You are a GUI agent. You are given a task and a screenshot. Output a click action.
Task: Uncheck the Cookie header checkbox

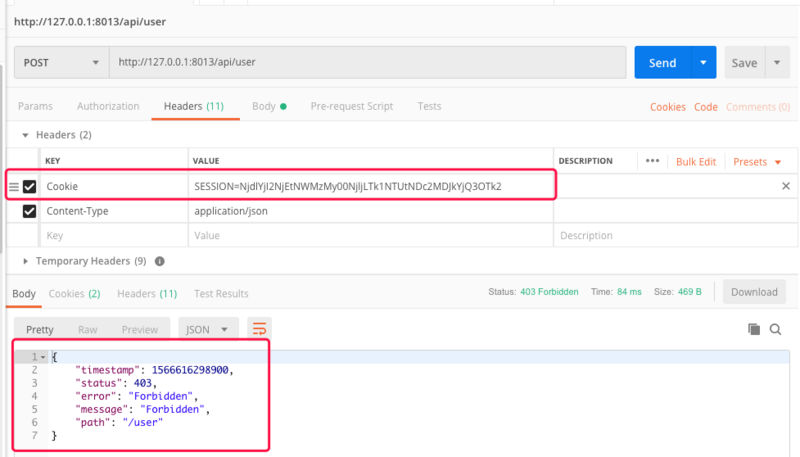click(x=30, y=187)
